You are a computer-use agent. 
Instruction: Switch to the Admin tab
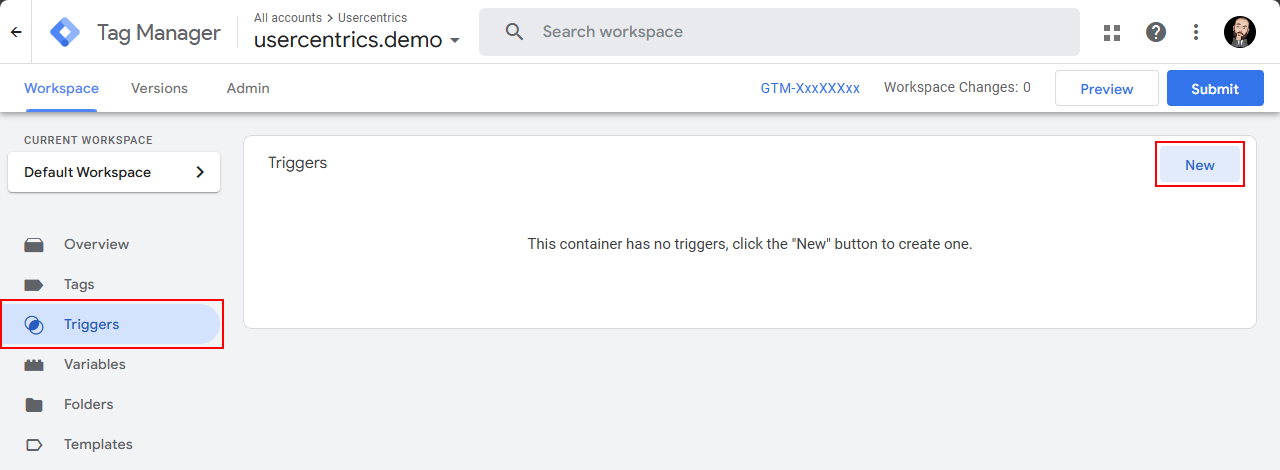(x=248, y=88)
